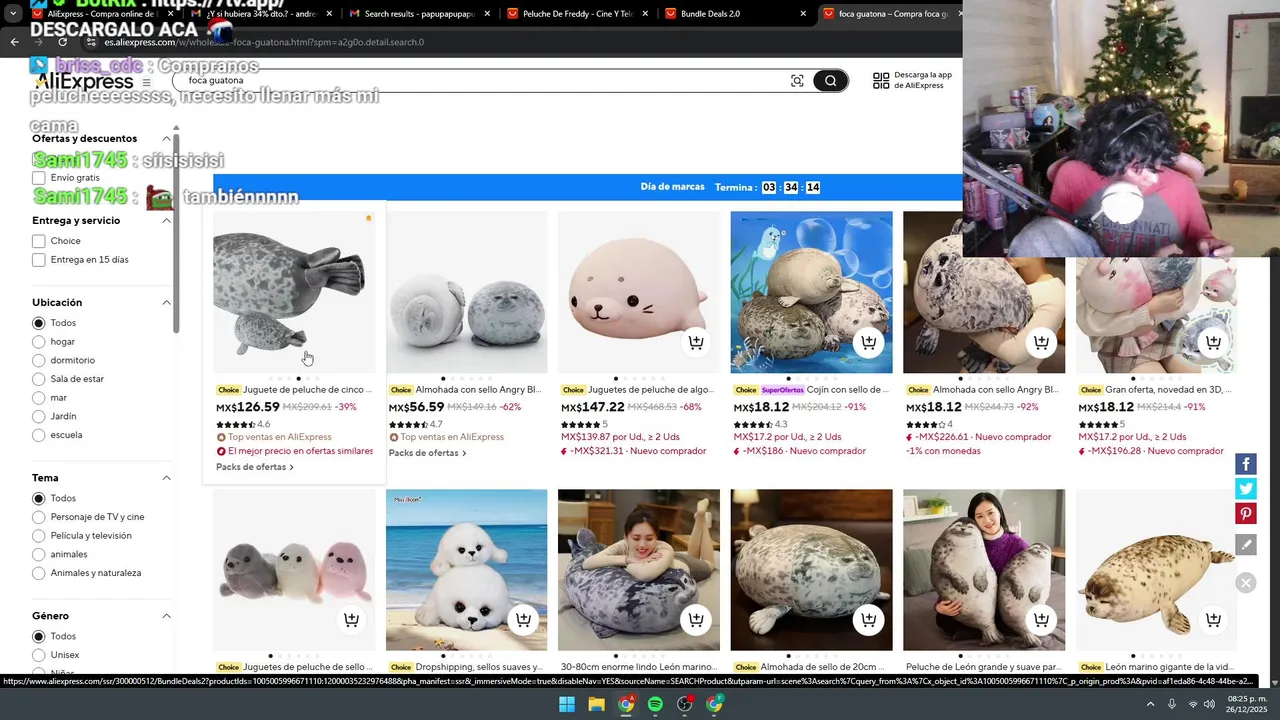Add León marino gigante item to cart

pos(1213,620)
